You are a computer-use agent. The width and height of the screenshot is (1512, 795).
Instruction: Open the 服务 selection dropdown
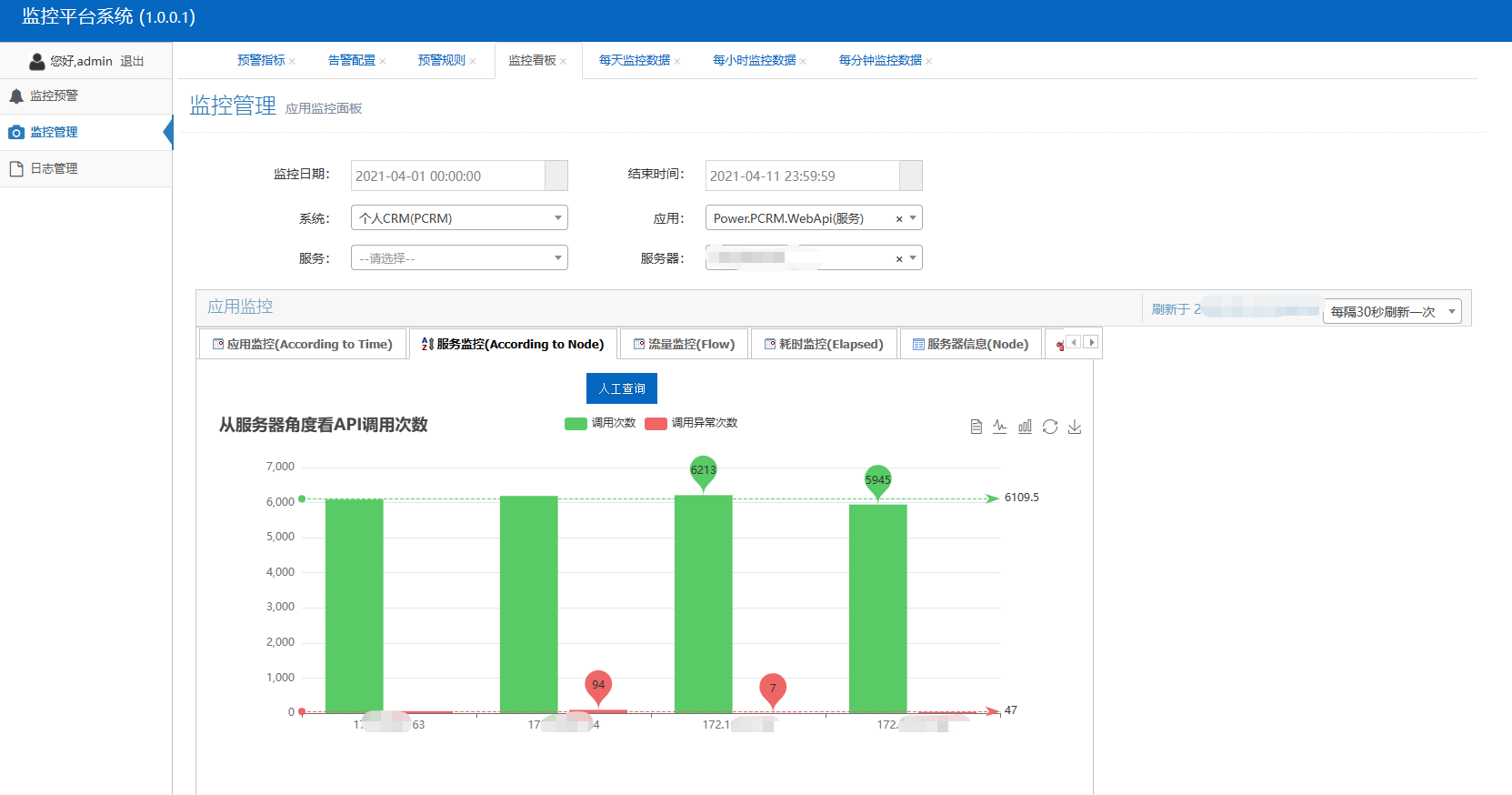tap(459, 258)
